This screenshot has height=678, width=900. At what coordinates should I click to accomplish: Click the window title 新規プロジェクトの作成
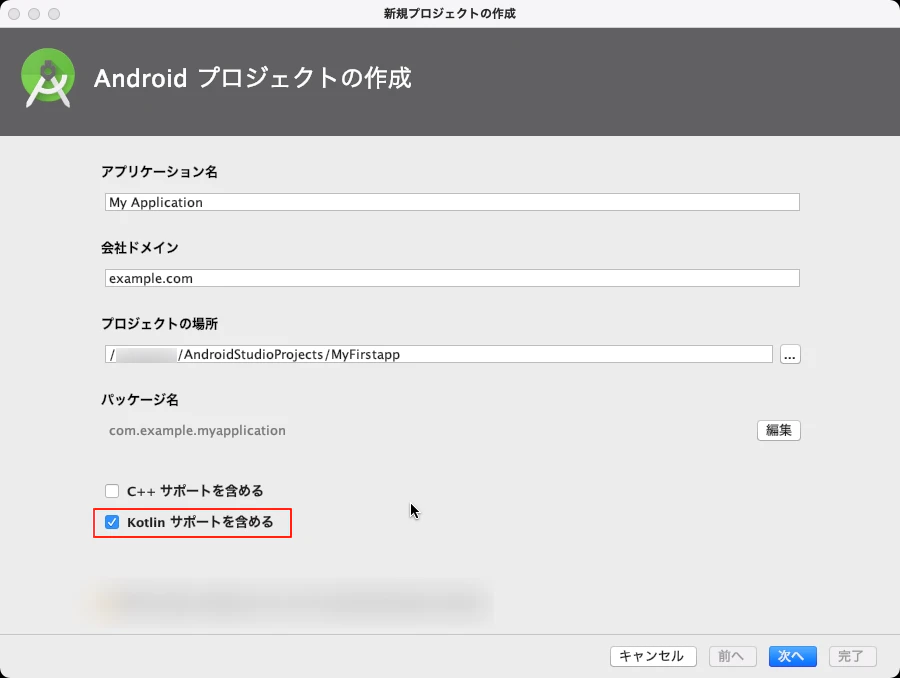click(449, 14)
